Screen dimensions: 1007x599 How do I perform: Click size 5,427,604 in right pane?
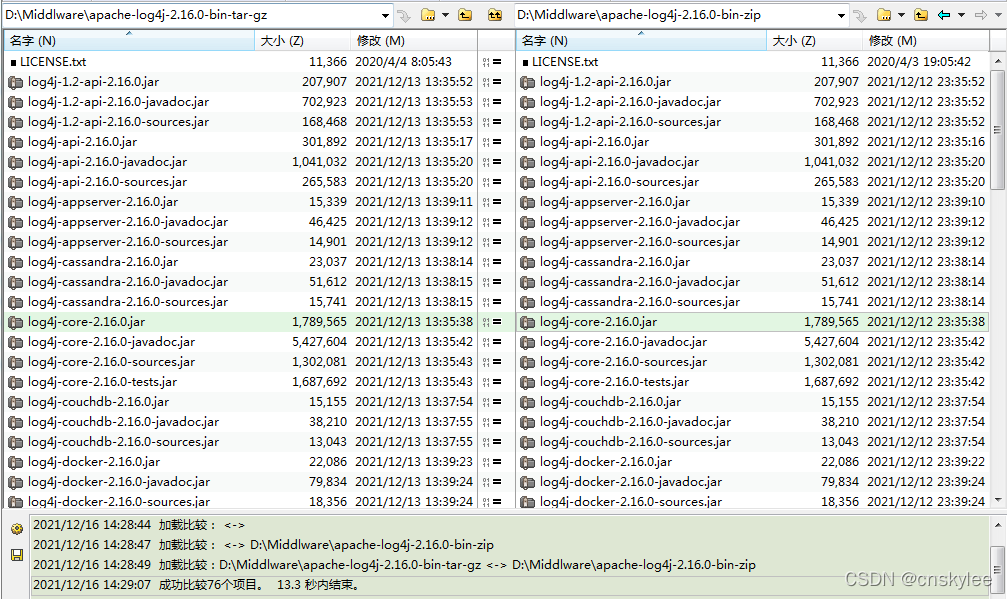point(831,342)
